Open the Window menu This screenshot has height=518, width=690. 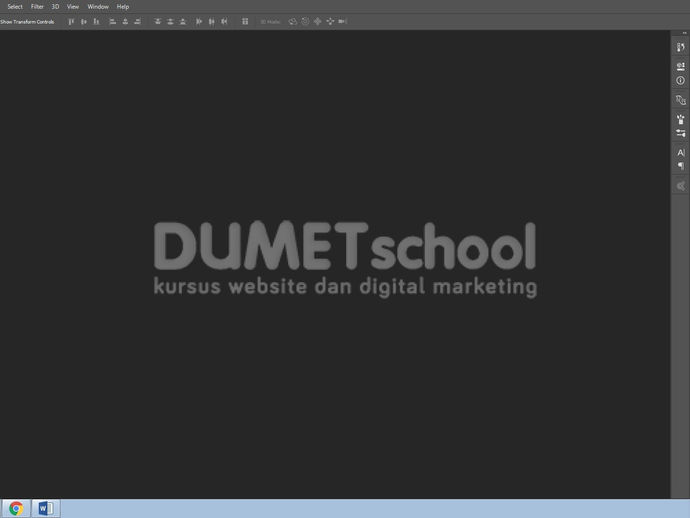(98, 7)
